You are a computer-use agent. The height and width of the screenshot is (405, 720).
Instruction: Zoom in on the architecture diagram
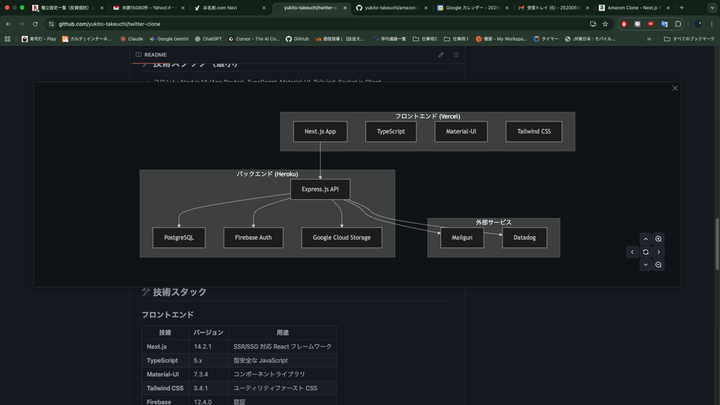click(659, 239)
